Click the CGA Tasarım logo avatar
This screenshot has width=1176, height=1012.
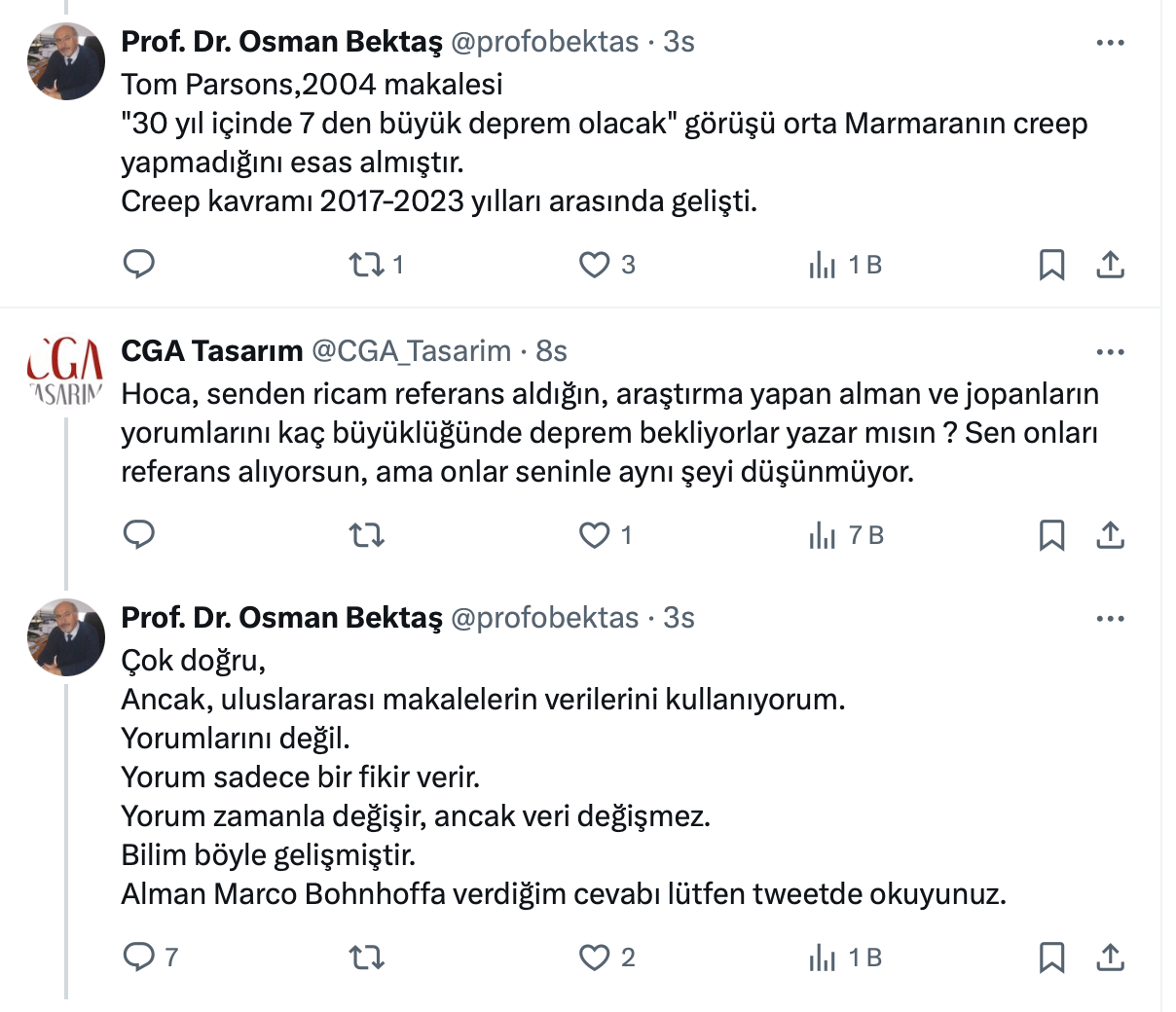click(65, 373)
